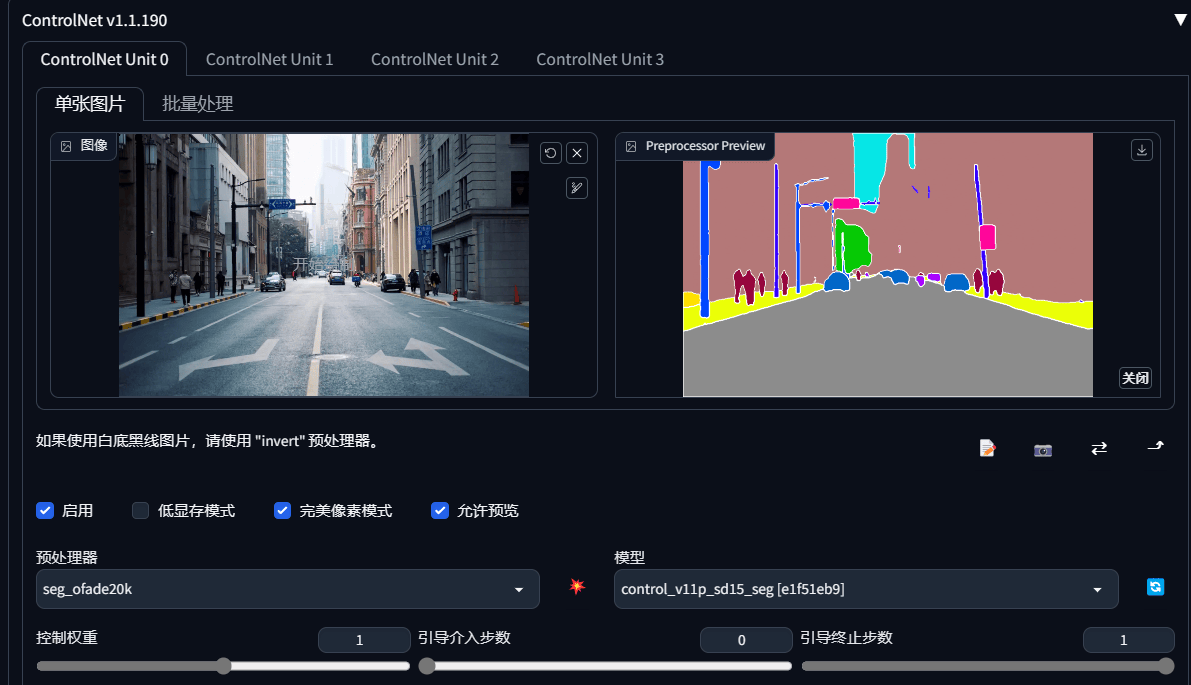Click the undo icon on input image
The width and height of the screenshot is (1191, 685).
coord(551,153)
